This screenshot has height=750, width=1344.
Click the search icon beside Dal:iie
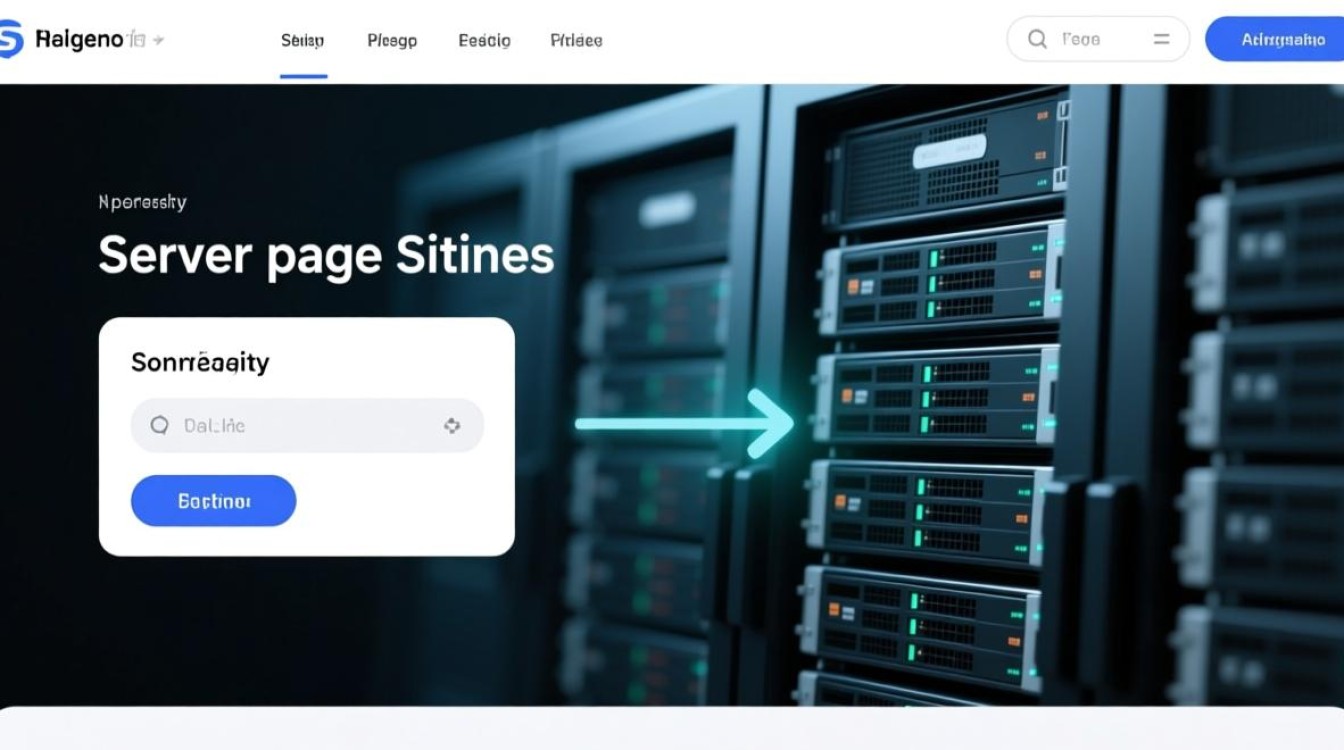click(x=159, y=426)
